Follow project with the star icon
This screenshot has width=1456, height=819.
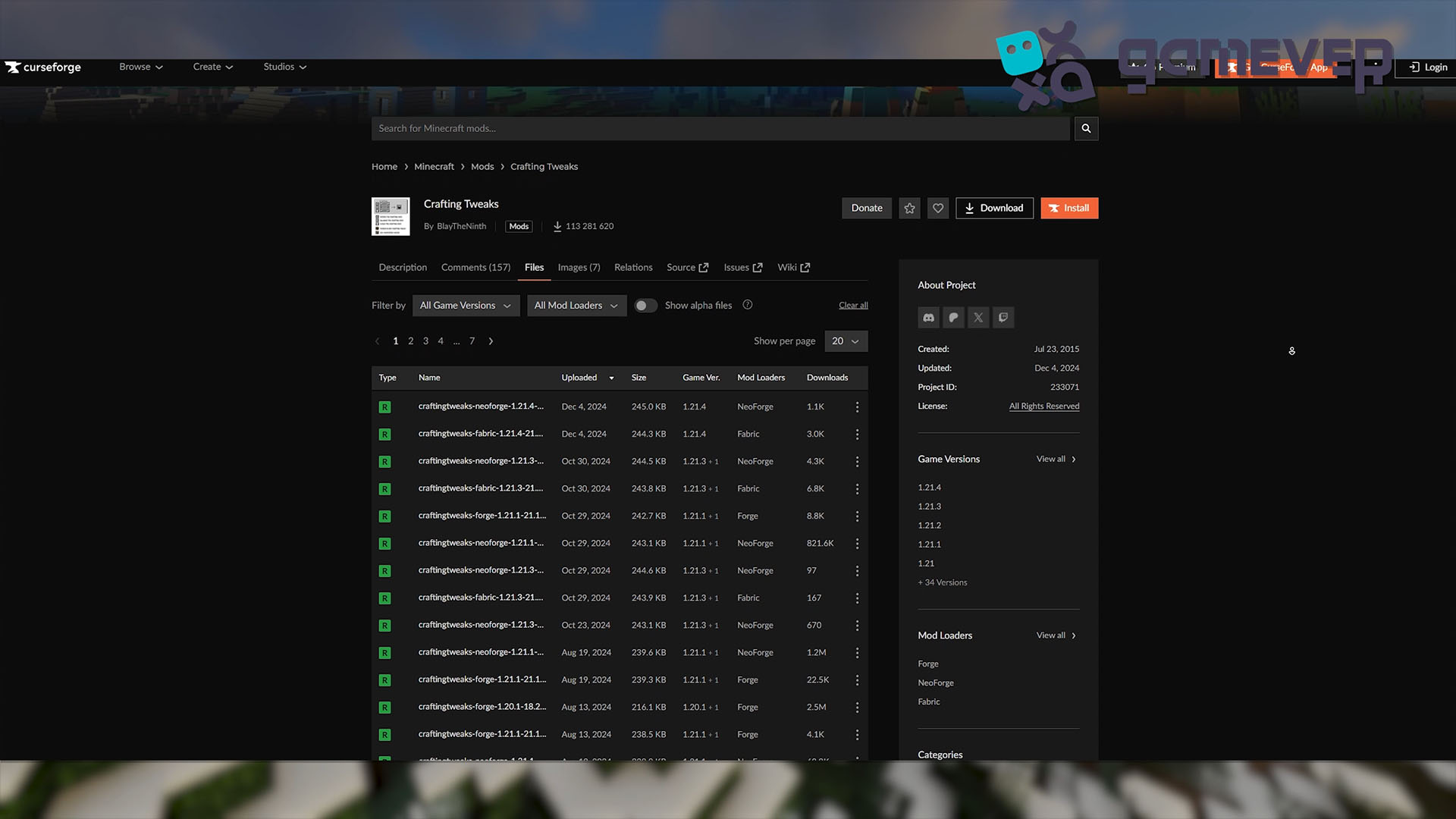909,208
